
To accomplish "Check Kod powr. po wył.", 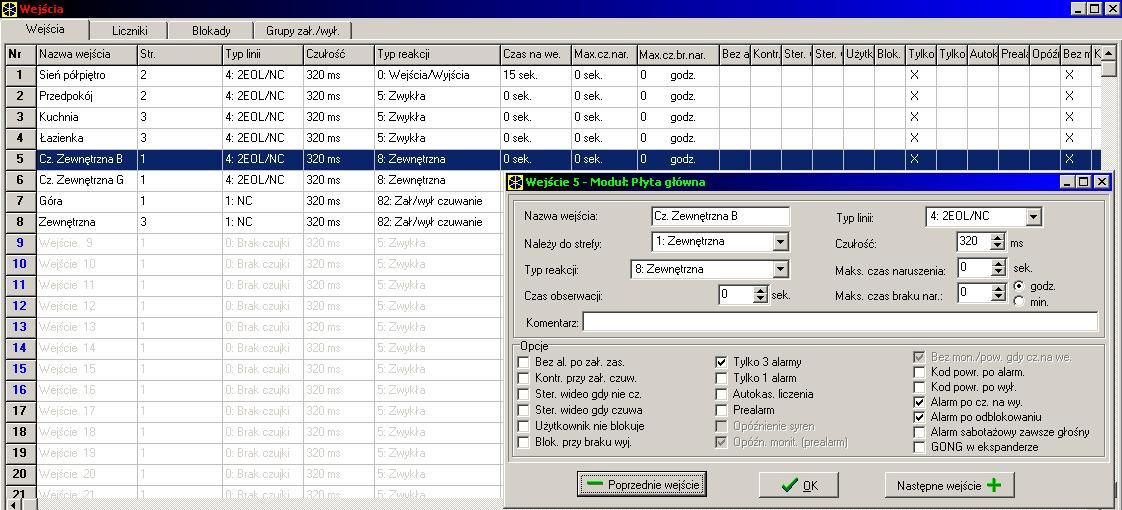I will [x=919, y=387].
